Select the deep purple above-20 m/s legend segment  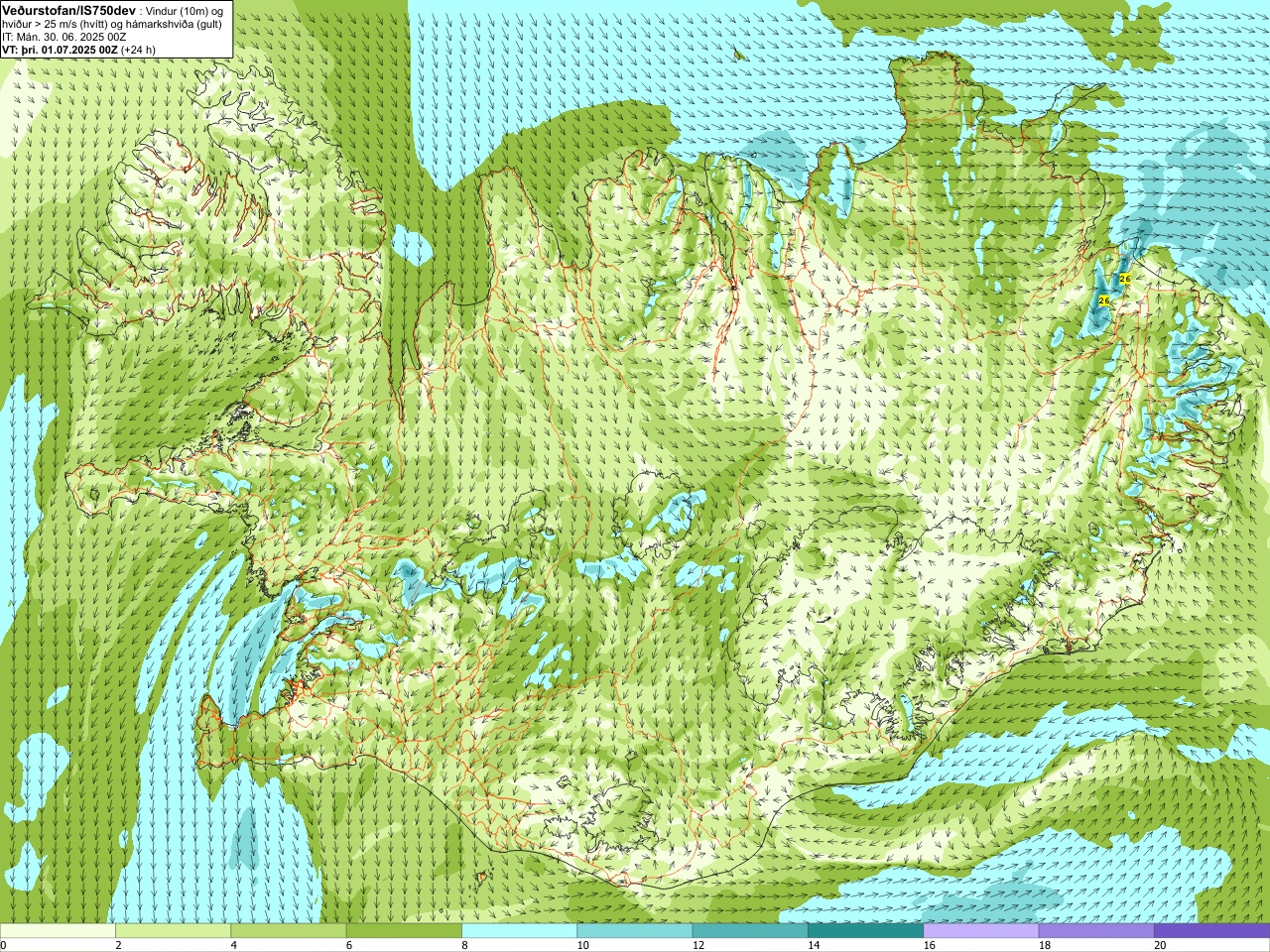[1211, 931]
